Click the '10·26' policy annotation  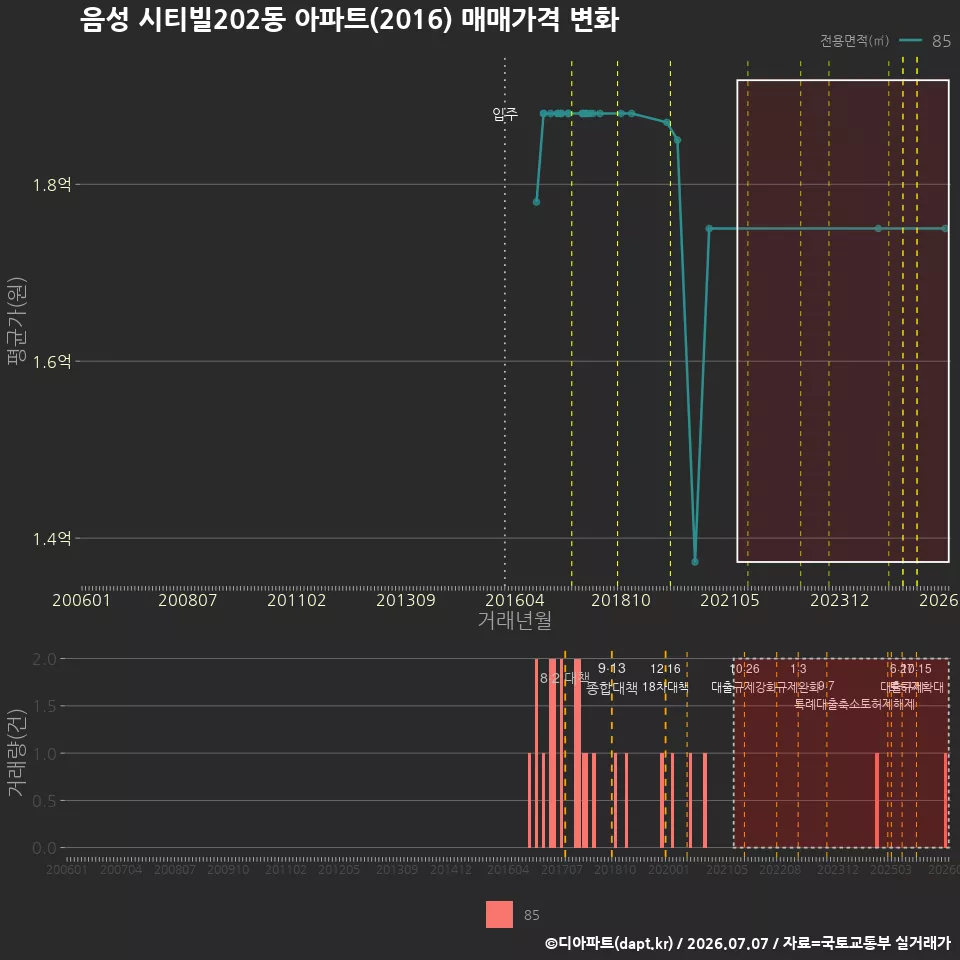744,669
